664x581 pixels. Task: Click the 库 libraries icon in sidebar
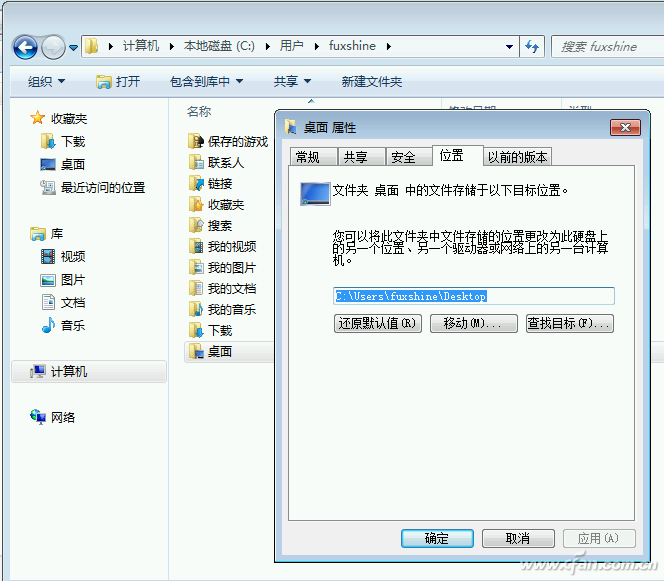pyautogui.click(x=38, y=233)
